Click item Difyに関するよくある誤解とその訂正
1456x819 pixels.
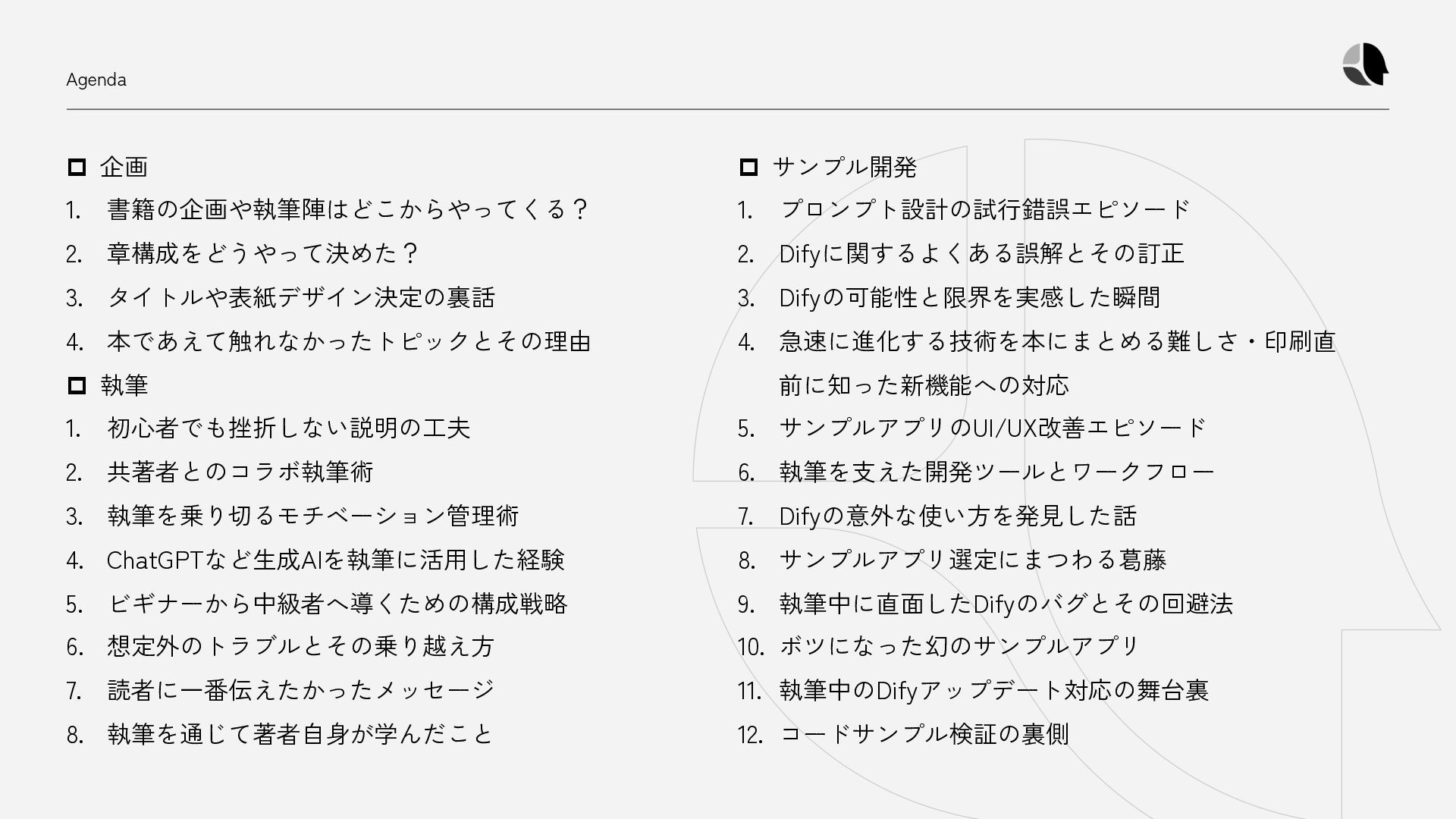(x=982, y=253)
